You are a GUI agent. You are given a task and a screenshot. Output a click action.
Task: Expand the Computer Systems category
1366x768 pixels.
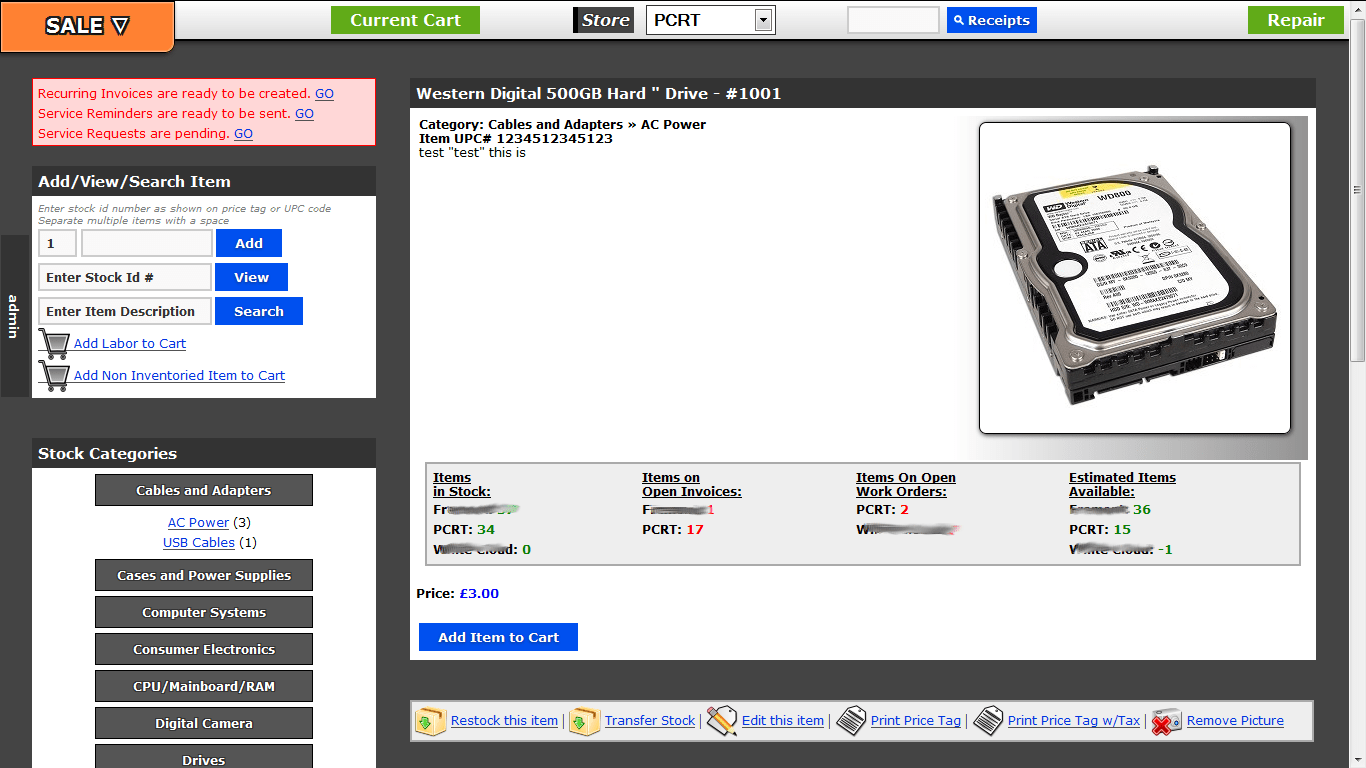click(204, 612)
